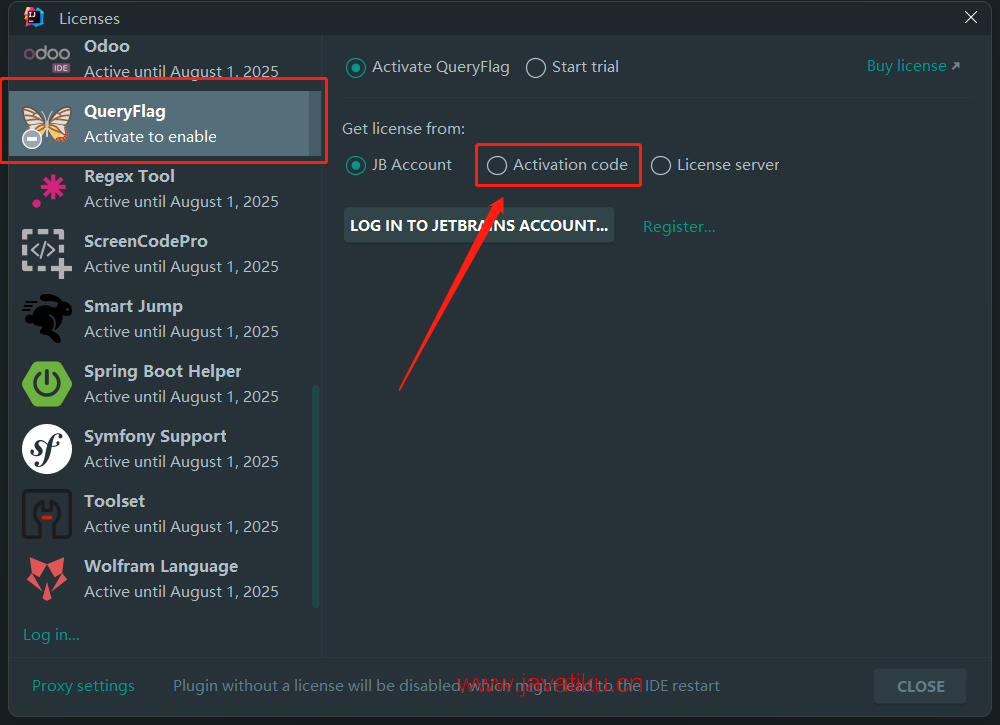Click the Symfony Support sf icon

click(x=47, y=449)
